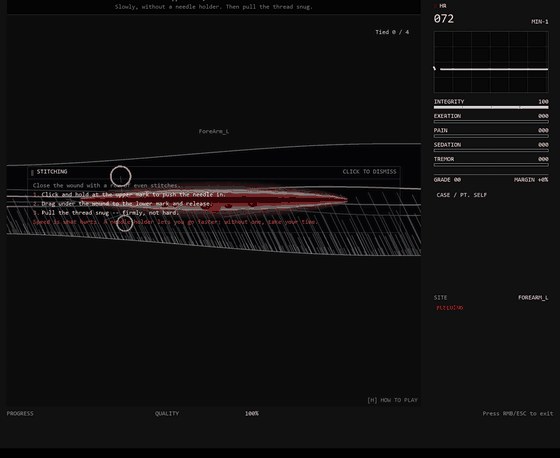The height and width of the screenshot is (458, 560).
Task: Click the CASE / PT. SELF entry
Action: coord(461,195)
